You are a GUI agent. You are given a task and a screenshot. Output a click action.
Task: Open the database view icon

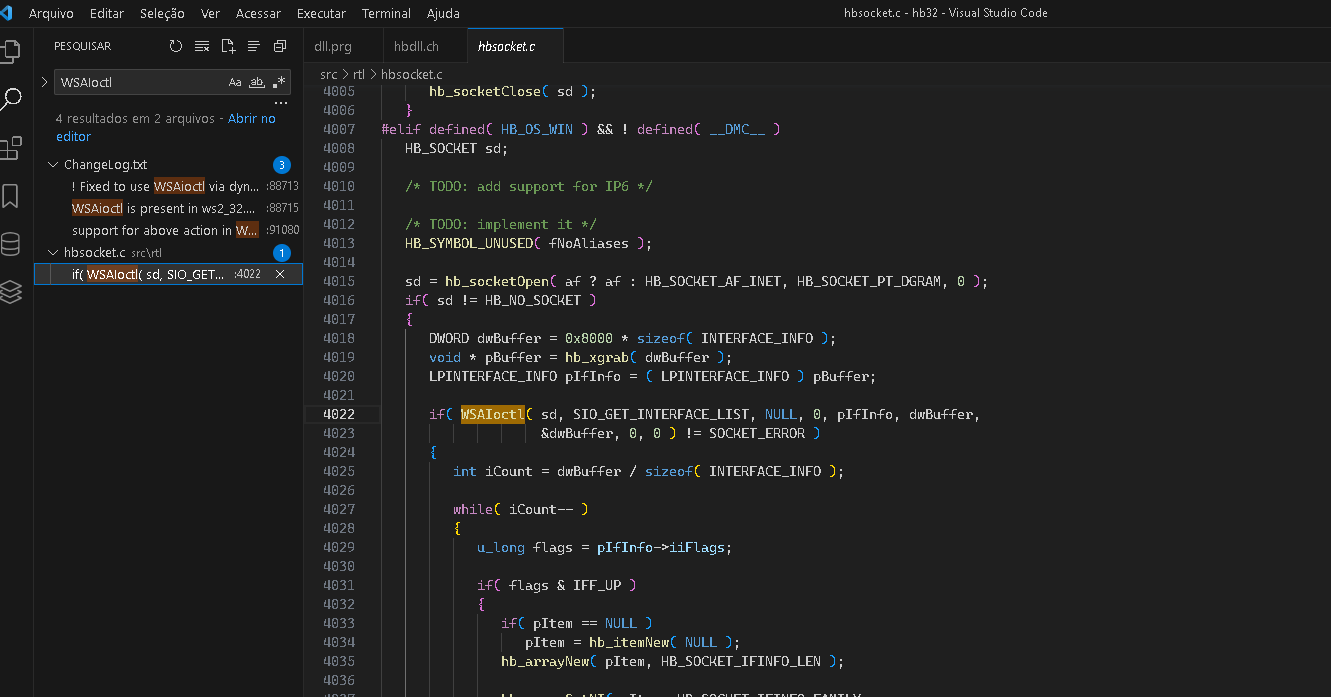tap(11, 244)
